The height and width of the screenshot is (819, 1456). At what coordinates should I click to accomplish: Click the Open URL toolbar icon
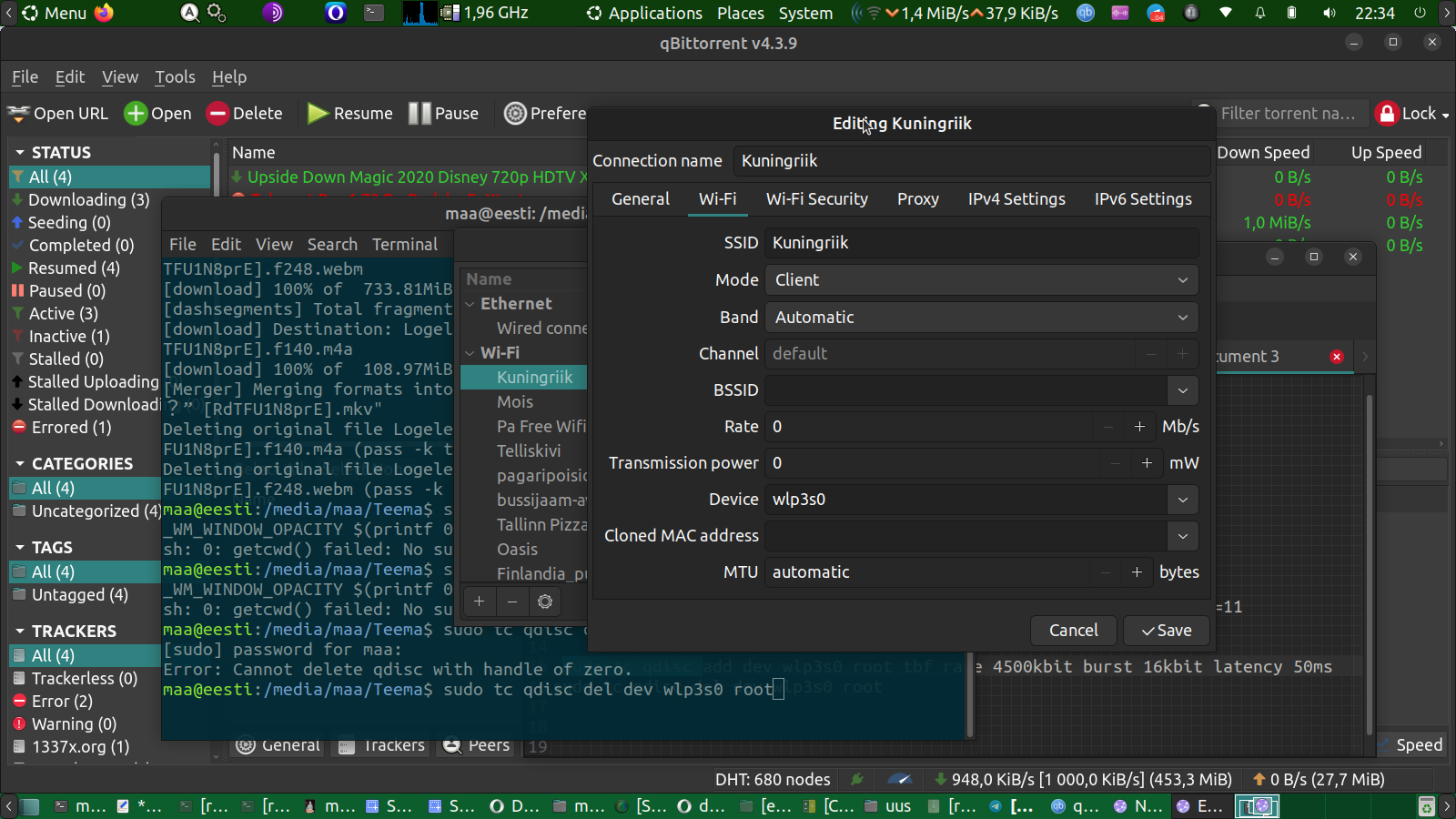(x=19, y=114)
